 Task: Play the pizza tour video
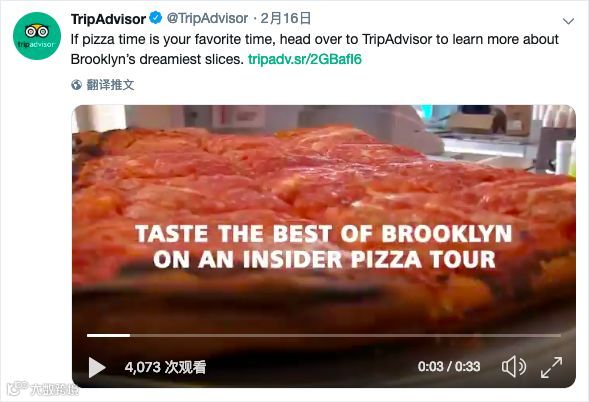pyautogui.click(x=97, y=367)
